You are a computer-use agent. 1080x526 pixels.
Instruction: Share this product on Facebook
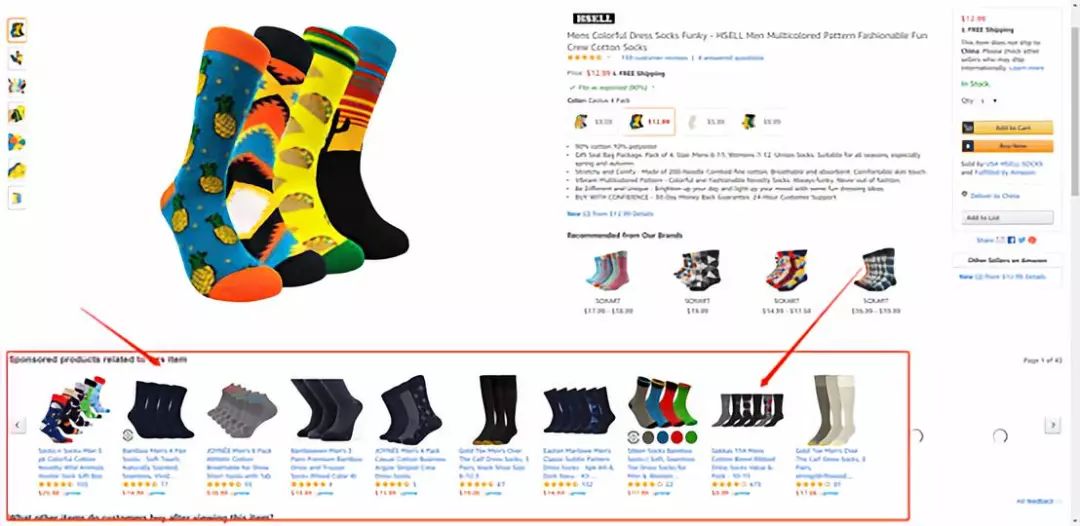pos(1011,240)
